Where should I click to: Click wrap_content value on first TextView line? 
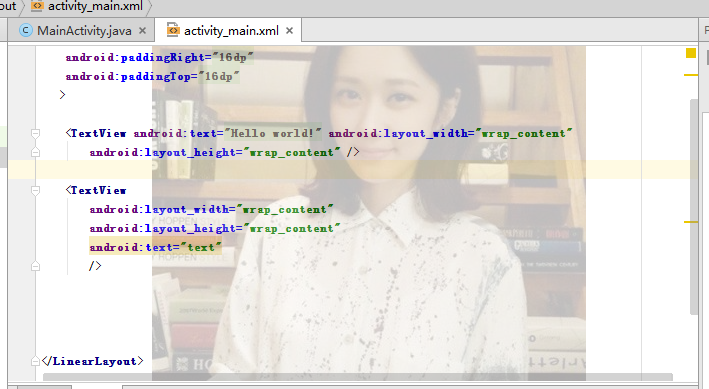tap(524, 133)
